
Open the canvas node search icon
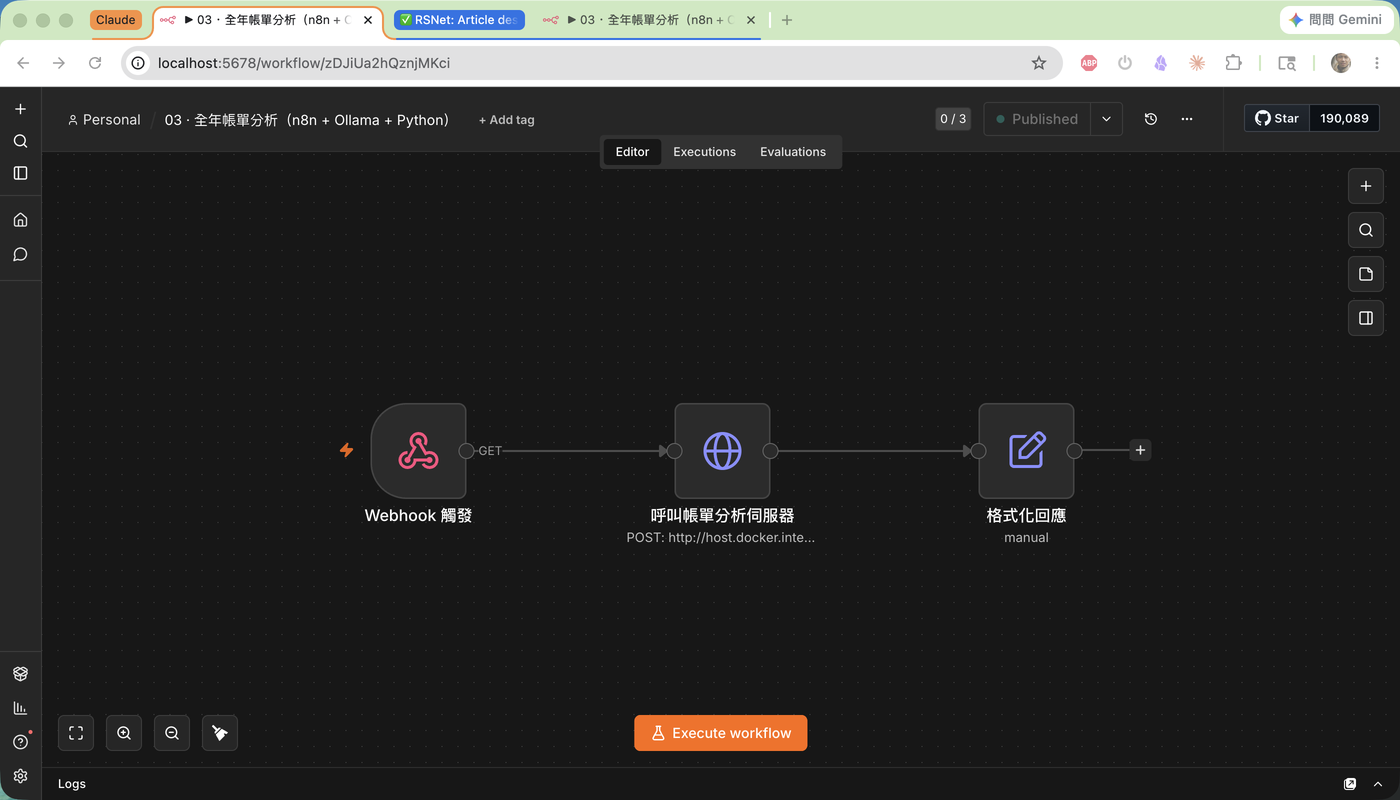(x=1366, y=230)
